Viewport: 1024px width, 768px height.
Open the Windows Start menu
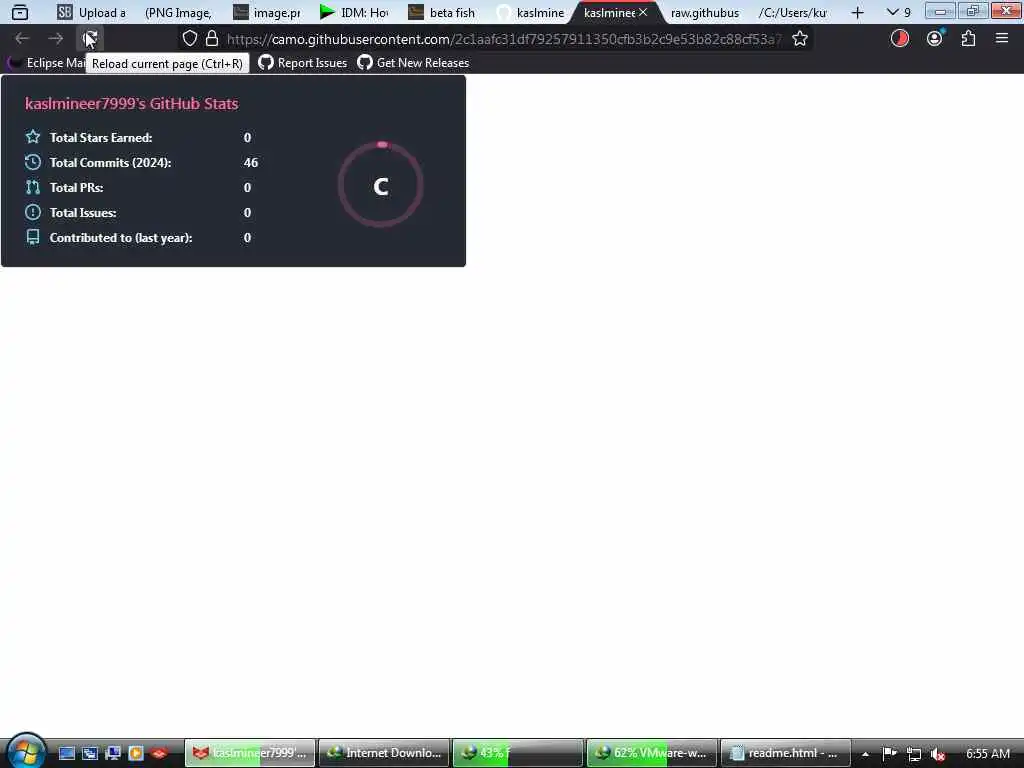[x=26, y=752]
